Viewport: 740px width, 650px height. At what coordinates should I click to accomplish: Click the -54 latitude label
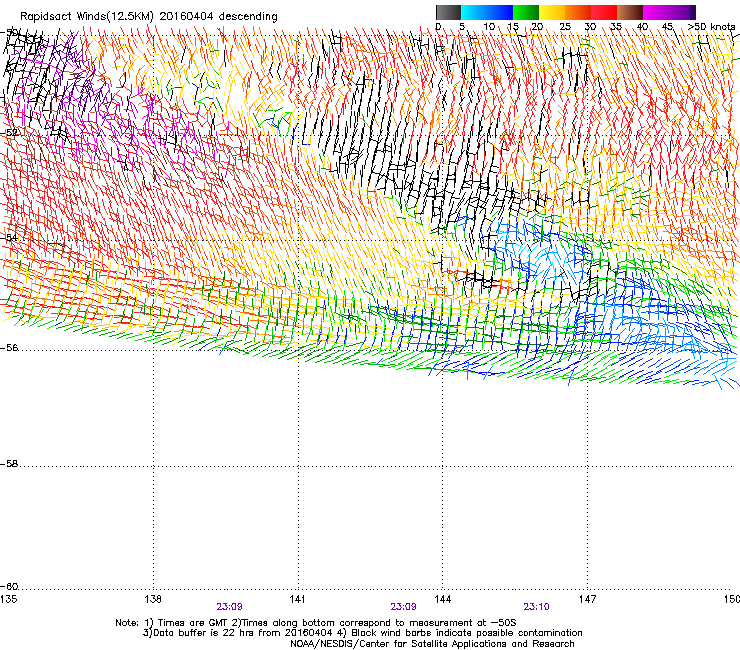click(x=9, y=237)
